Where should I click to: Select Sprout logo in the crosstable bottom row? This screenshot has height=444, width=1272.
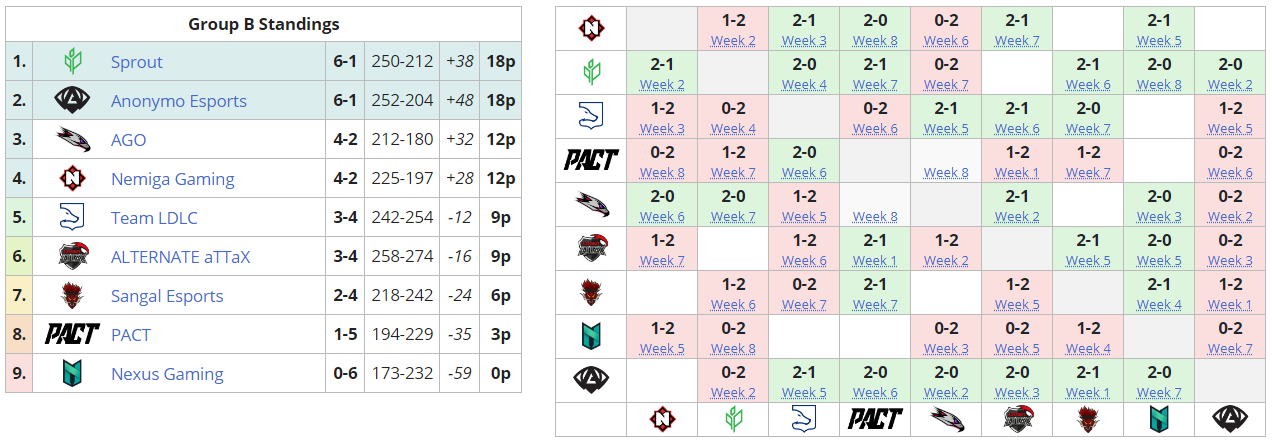point(733,419)
